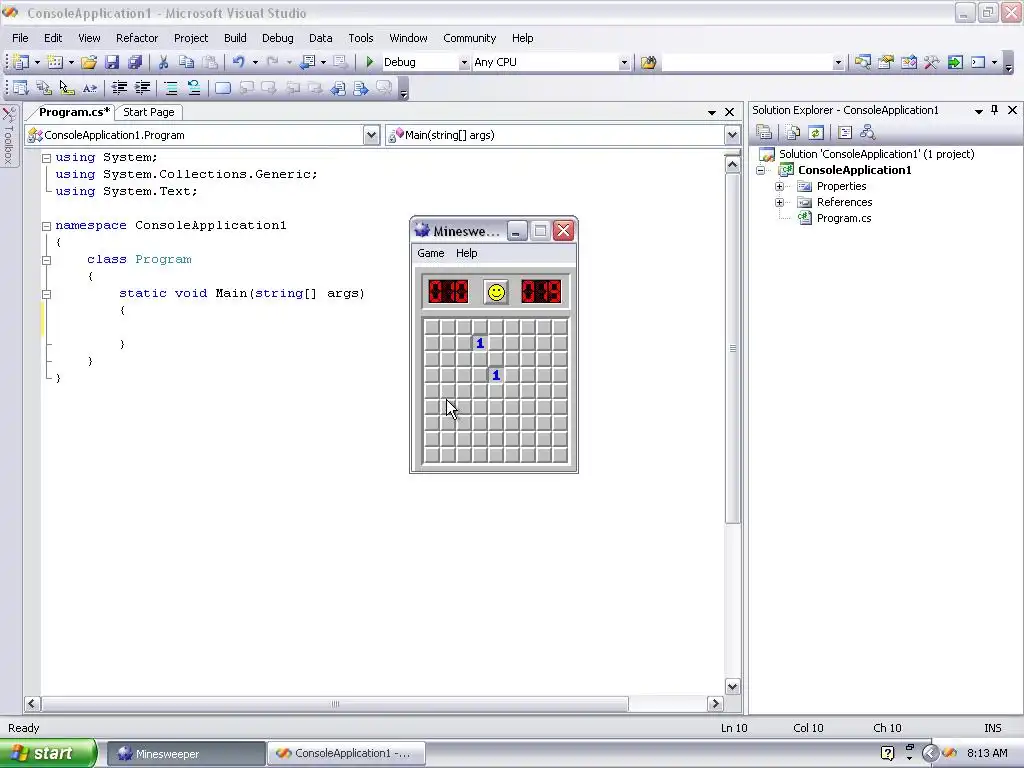Collapse the Main method outline block

coord(46,294)
